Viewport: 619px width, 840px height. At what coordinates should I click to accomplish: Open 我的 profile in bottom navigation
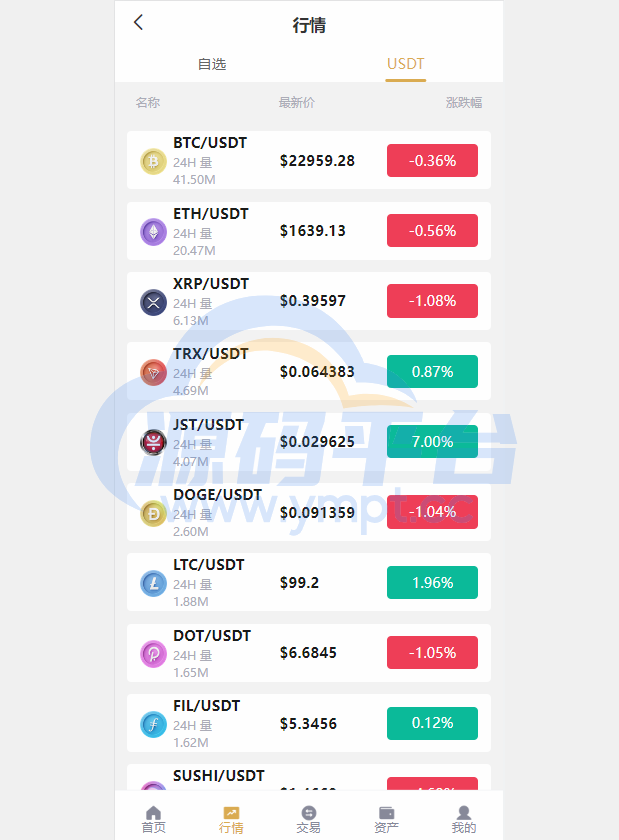tap(464, 820)
